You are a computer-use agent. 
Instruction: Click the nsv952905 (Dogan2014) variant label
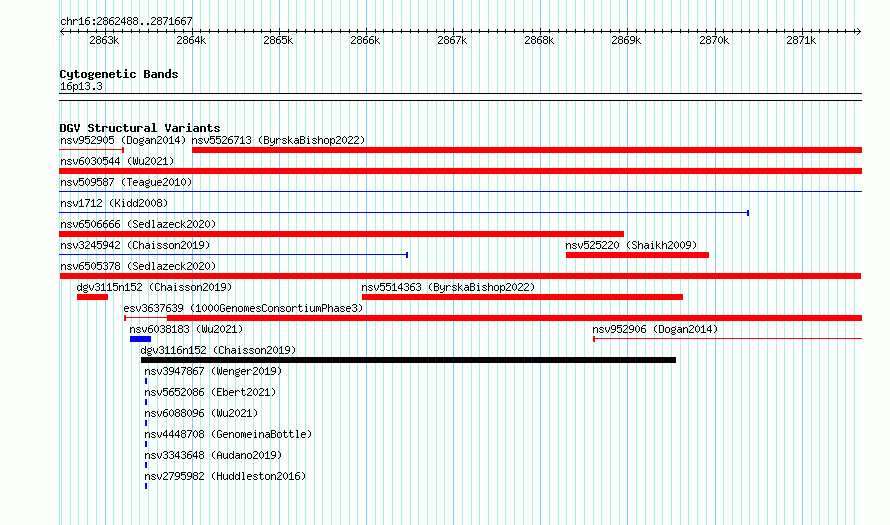123,140
